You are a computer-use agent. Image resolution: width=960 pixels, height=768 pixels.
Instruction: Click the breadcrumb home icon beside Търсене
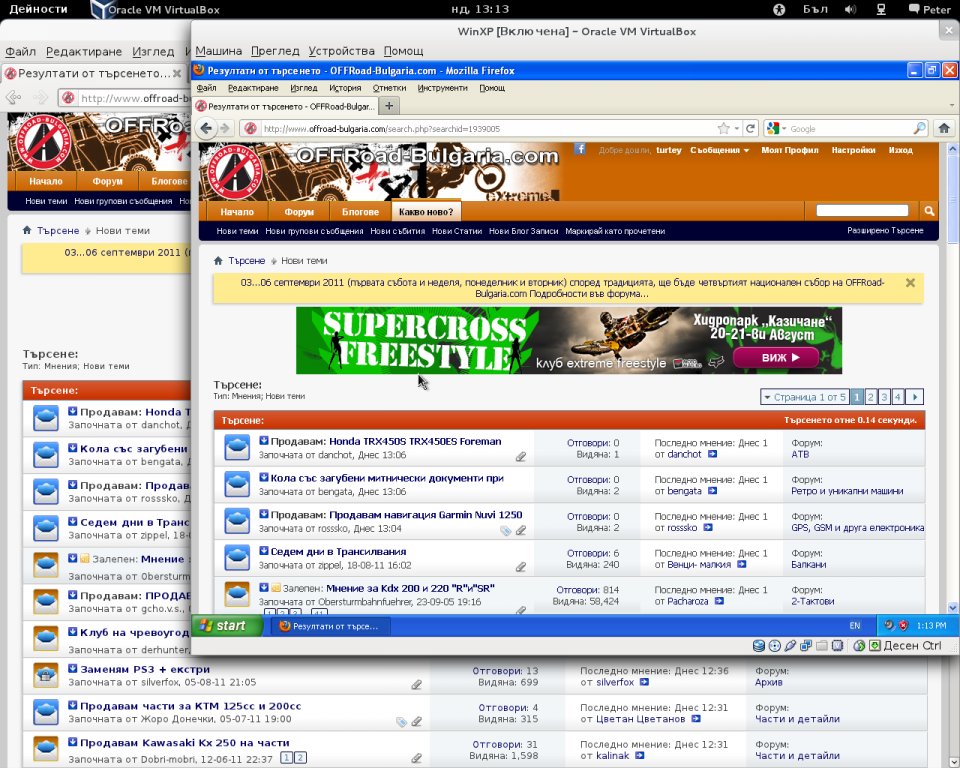tap(218, 260)
